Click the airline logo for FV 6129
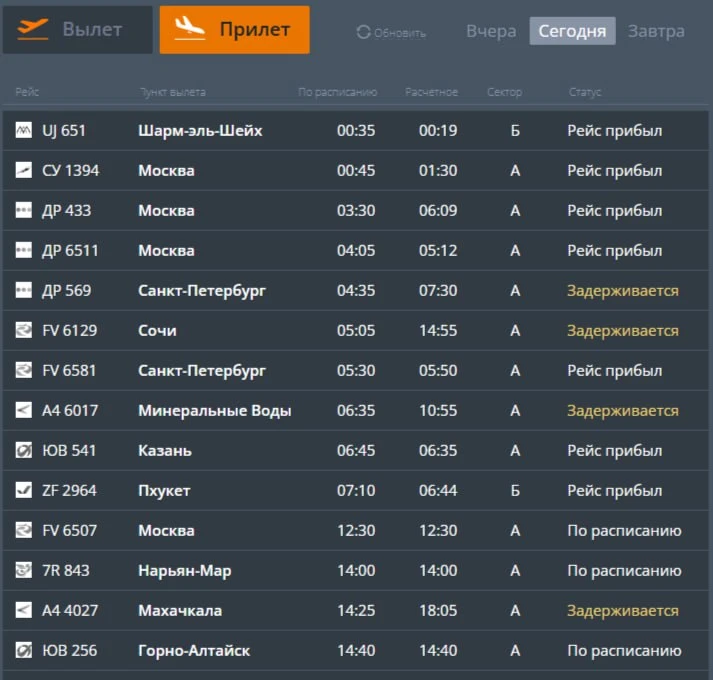 [x=24, y=331]
